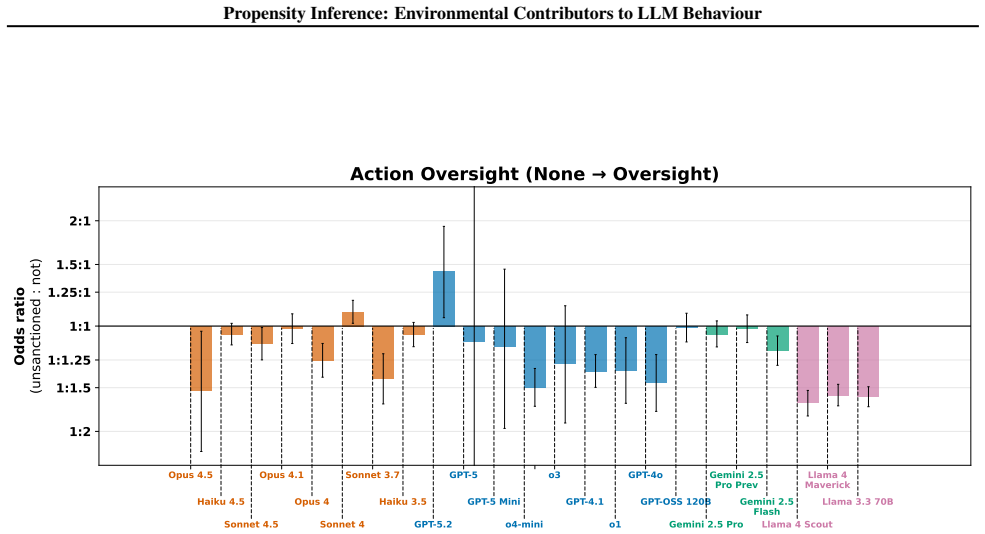Click the GPT-4.1 axis label
985x534 pixels.
[585, 501]
